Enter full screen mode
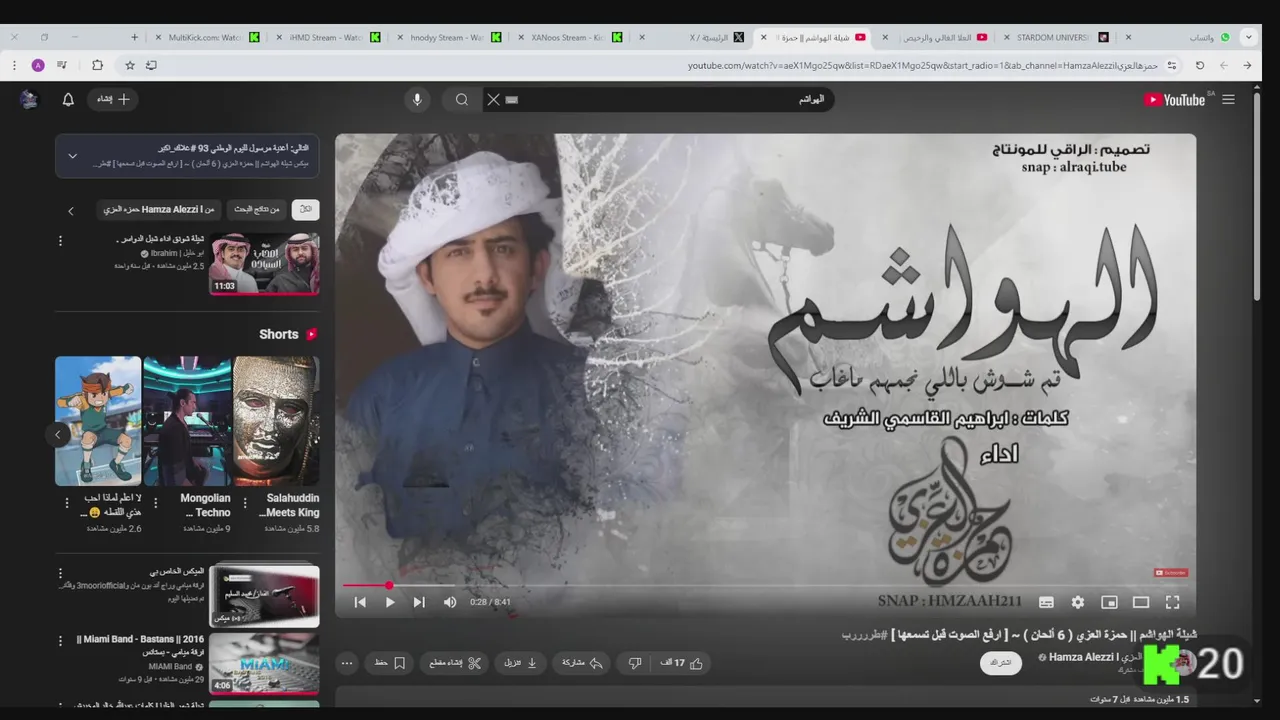 1173,602
